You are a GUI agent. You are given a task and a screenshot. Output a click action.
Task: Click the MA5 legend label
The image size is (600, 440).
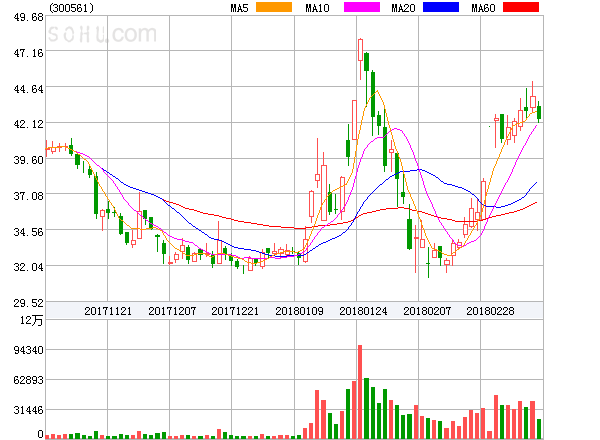(x=239, y=8)
